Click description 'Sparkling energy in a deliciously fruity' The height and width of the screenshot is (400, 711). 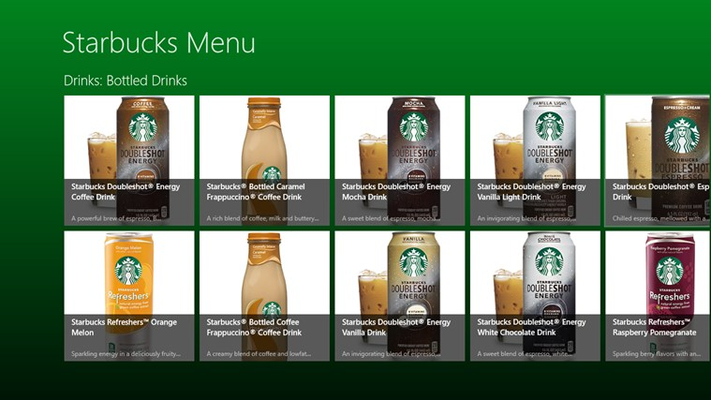tap(126, 354)
